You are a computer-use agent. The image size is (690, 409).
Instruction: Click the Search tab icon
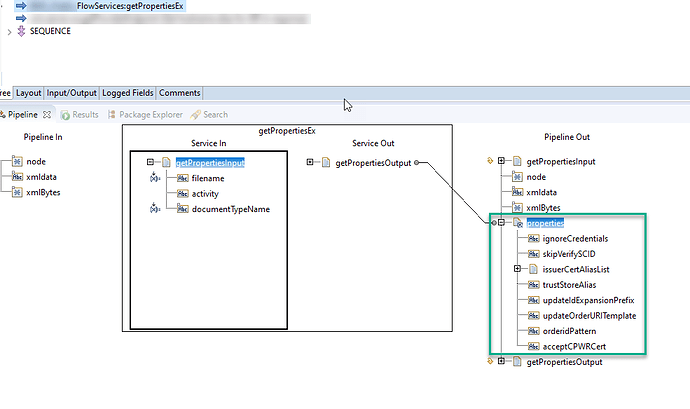click(195, 115)
